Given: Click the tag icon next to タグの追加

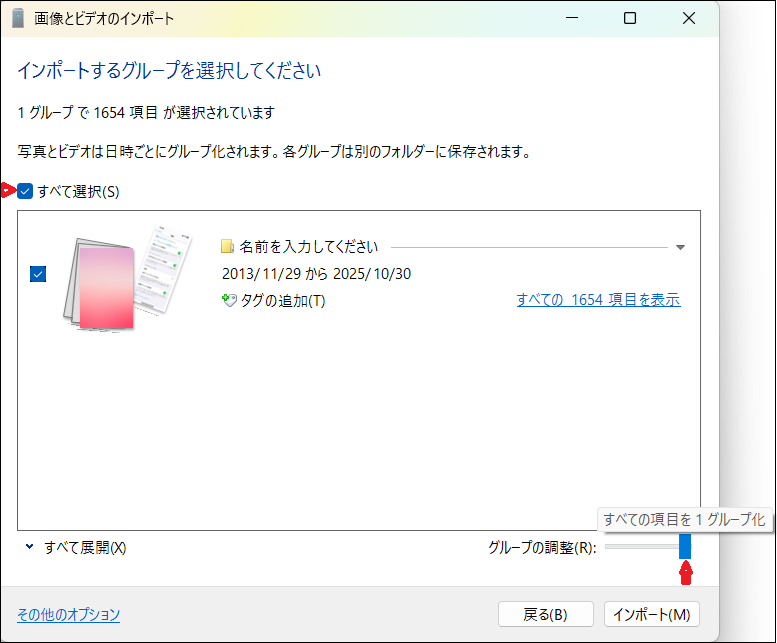Looking at the screenshot, I should (x=229, y=300).
